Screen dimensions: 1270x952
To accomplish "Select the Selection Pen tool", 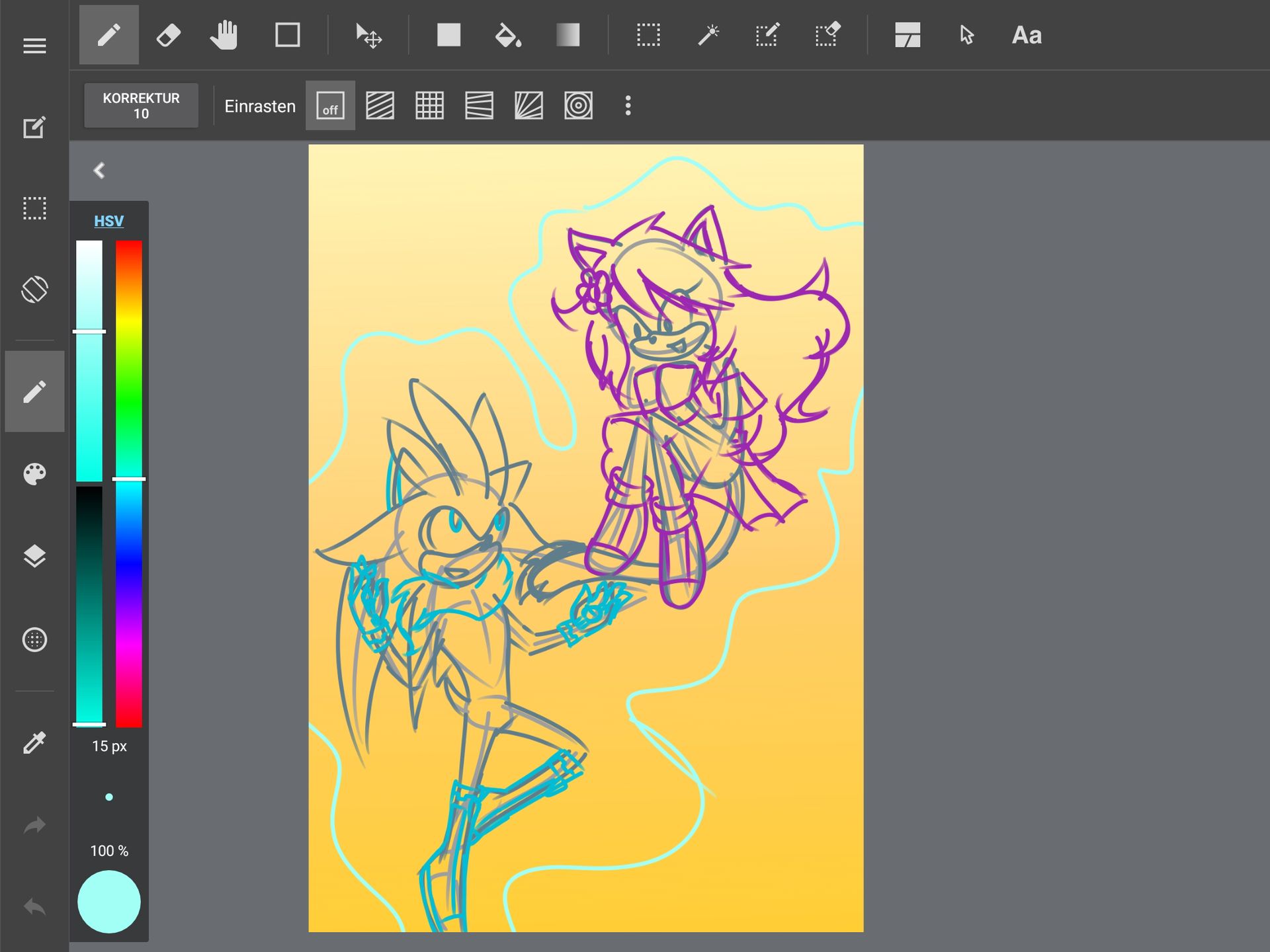I will pyautogui.click(x=767, y=35).
